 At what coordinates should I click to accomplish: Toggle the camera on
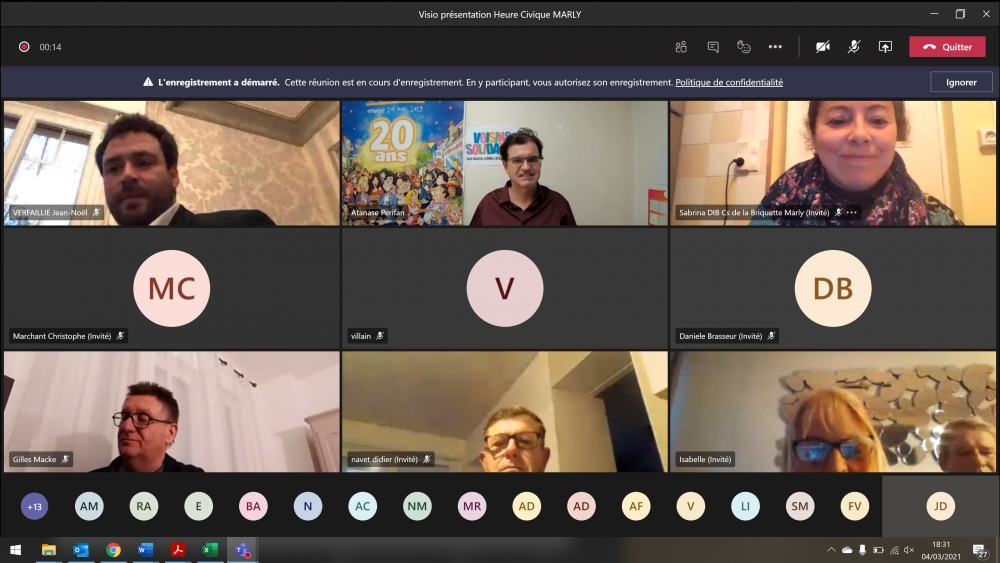(823, 47)
